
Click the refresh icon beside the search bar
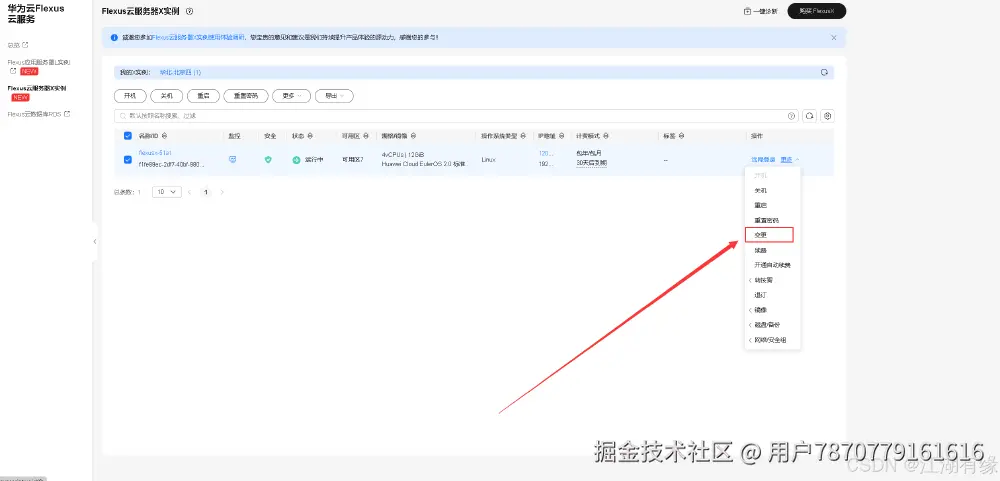pos(809,116)
